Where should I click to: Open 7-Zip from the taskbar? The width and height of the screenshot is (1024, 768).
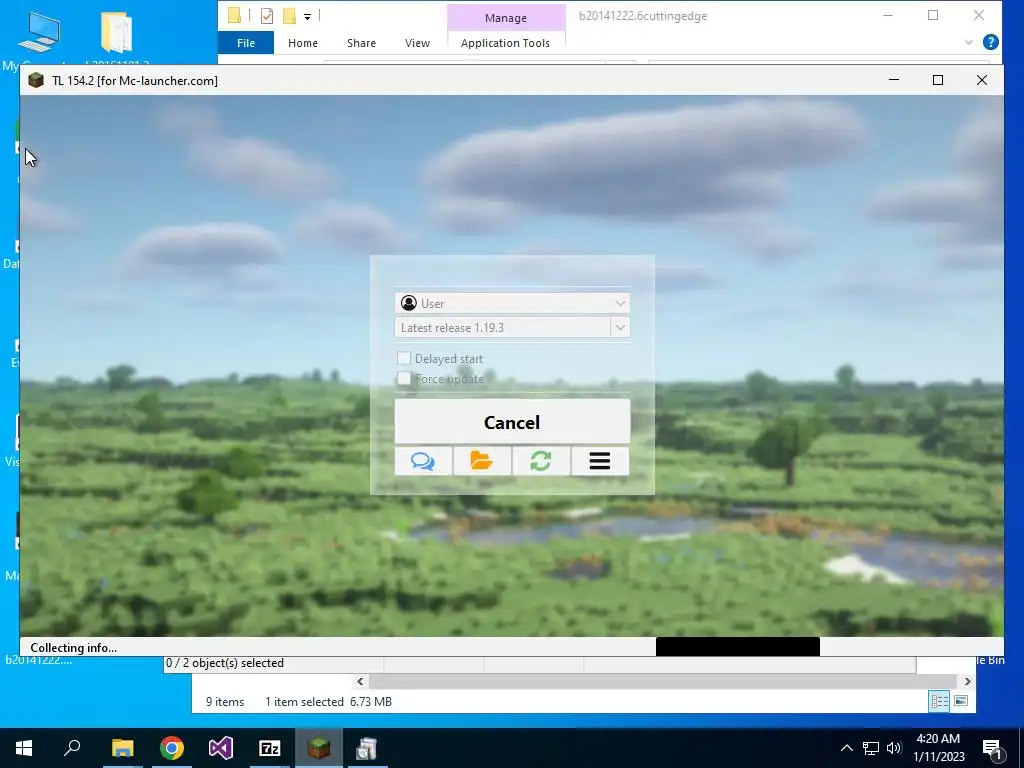click(270, 748)
